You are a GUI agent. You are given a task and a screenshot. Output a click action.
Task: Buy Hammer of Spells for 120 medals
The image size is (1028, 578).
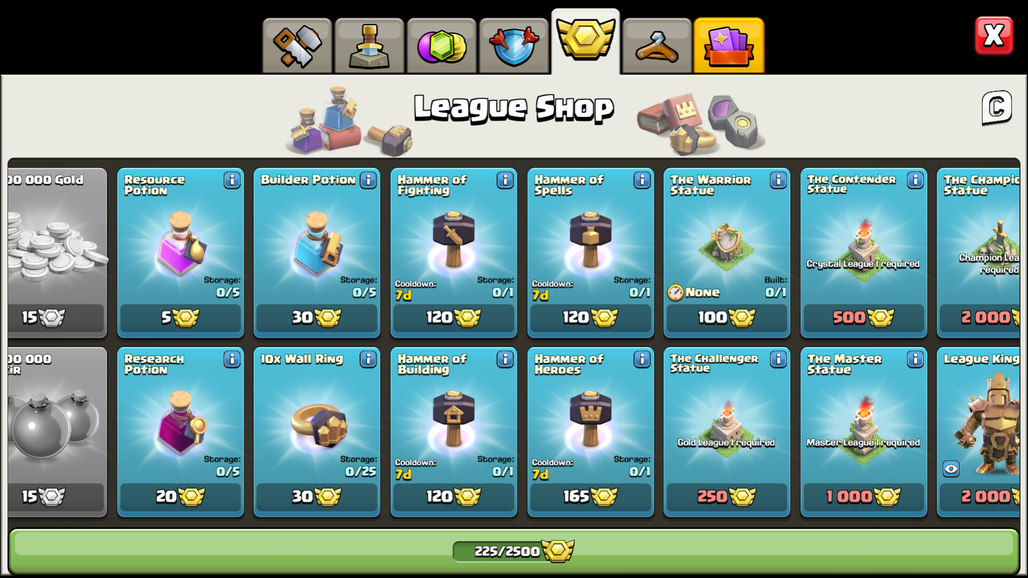(x=591, y=318)
